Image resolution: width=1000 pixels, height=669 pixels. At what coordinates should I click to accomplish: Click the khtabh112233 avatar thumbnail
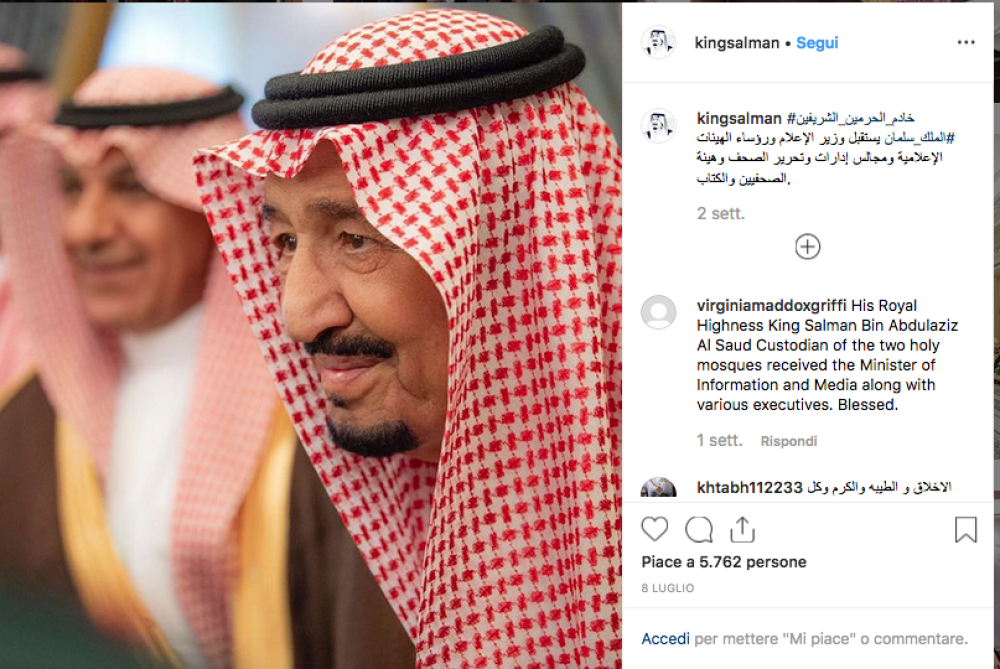(x=658, y=487)
